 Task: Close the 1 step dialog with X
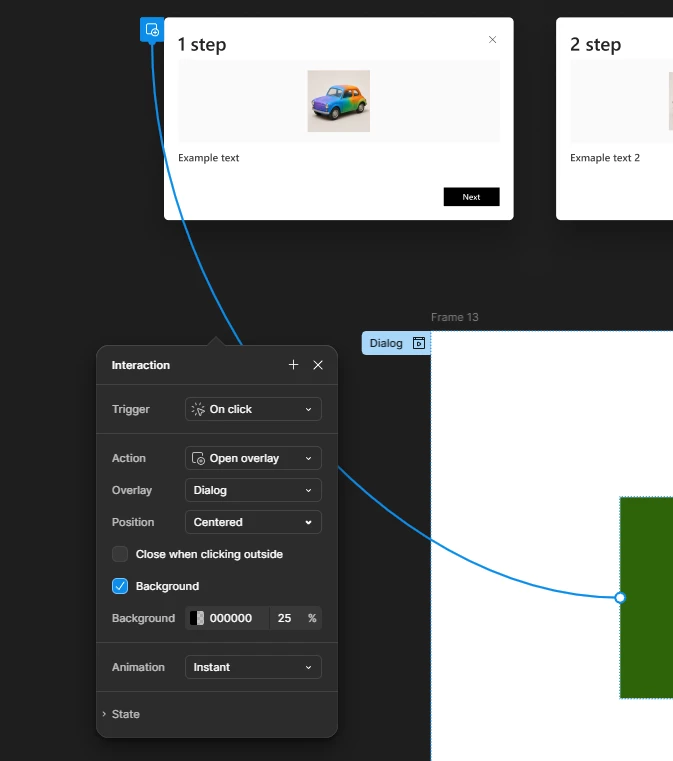tap(492, 39)
